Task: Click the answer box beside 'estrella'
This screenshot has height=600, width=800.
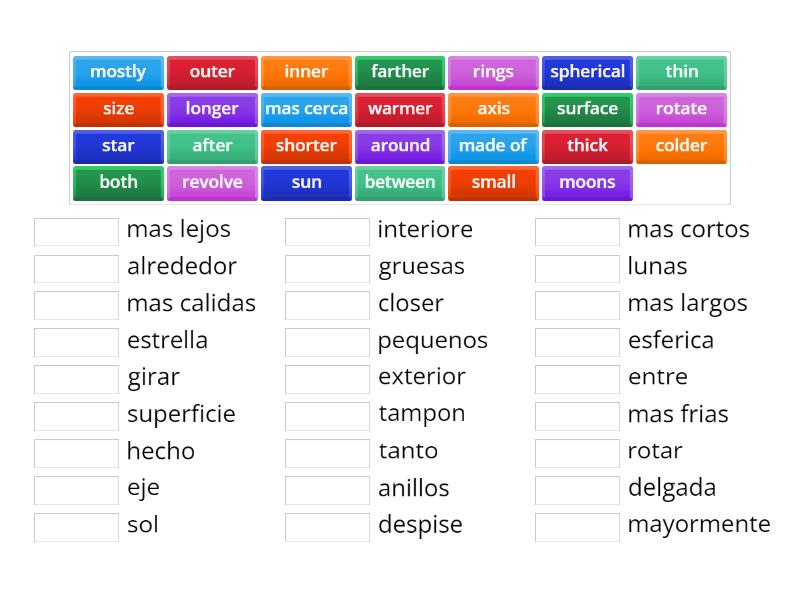Action: point(77,341)
